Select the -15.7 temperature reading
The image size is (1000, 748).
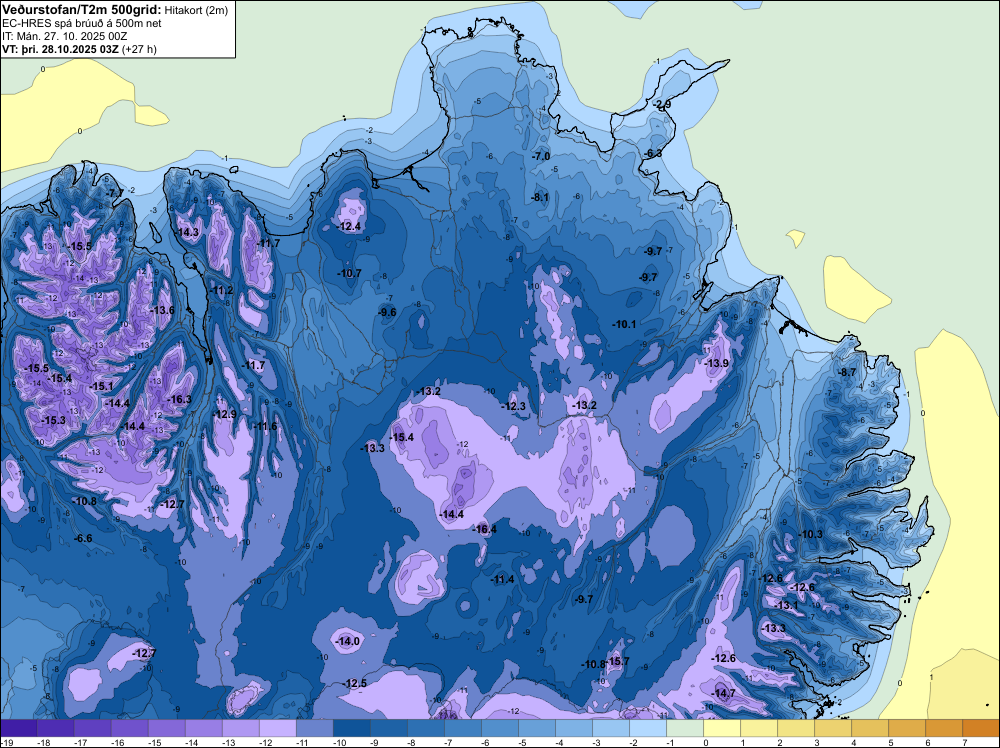(x=618, y=661)
